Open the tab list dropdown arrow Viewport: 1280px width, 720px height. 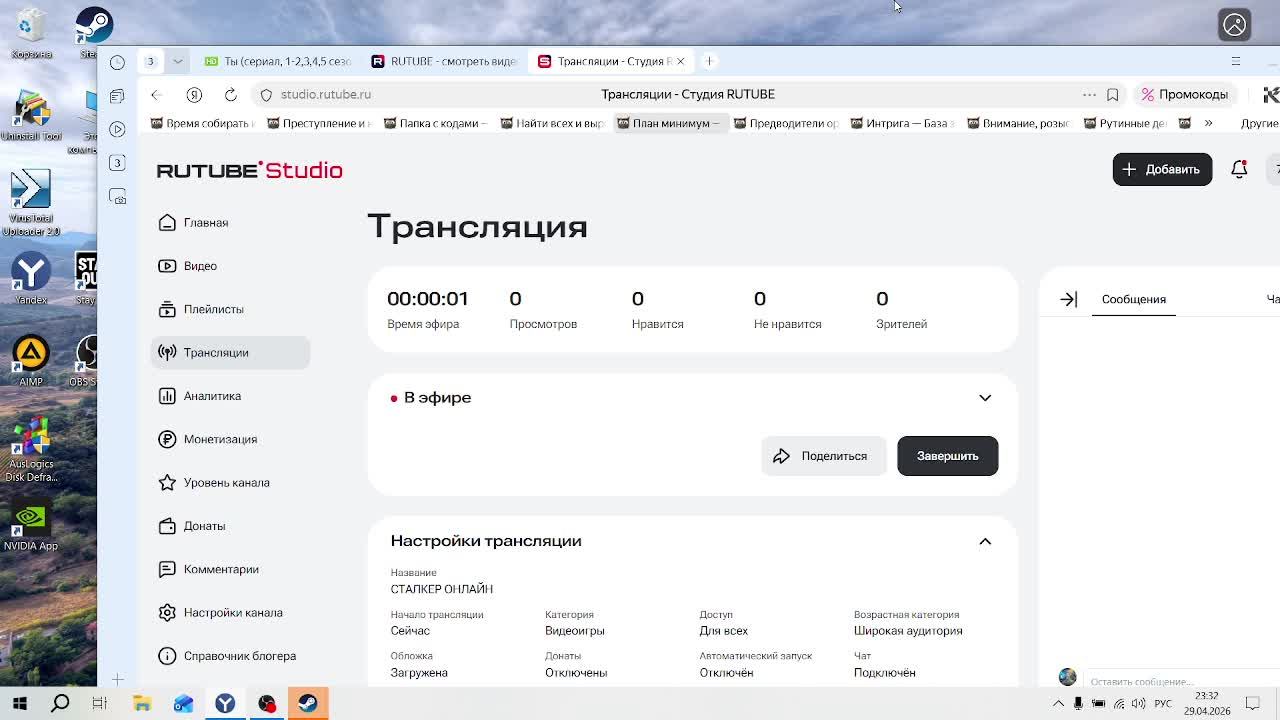[178, 61]
